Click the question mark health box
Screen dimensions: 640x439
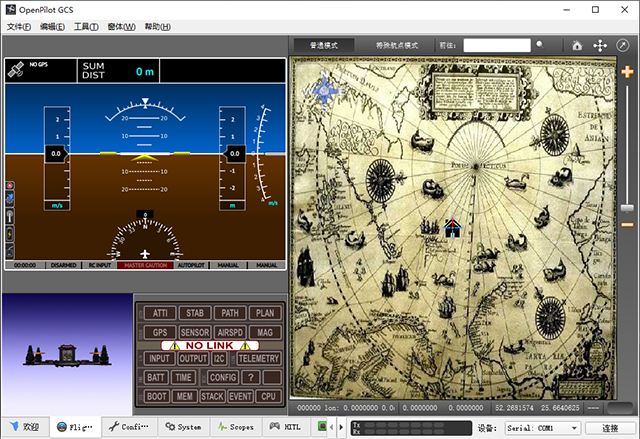[x=251, y=377]
